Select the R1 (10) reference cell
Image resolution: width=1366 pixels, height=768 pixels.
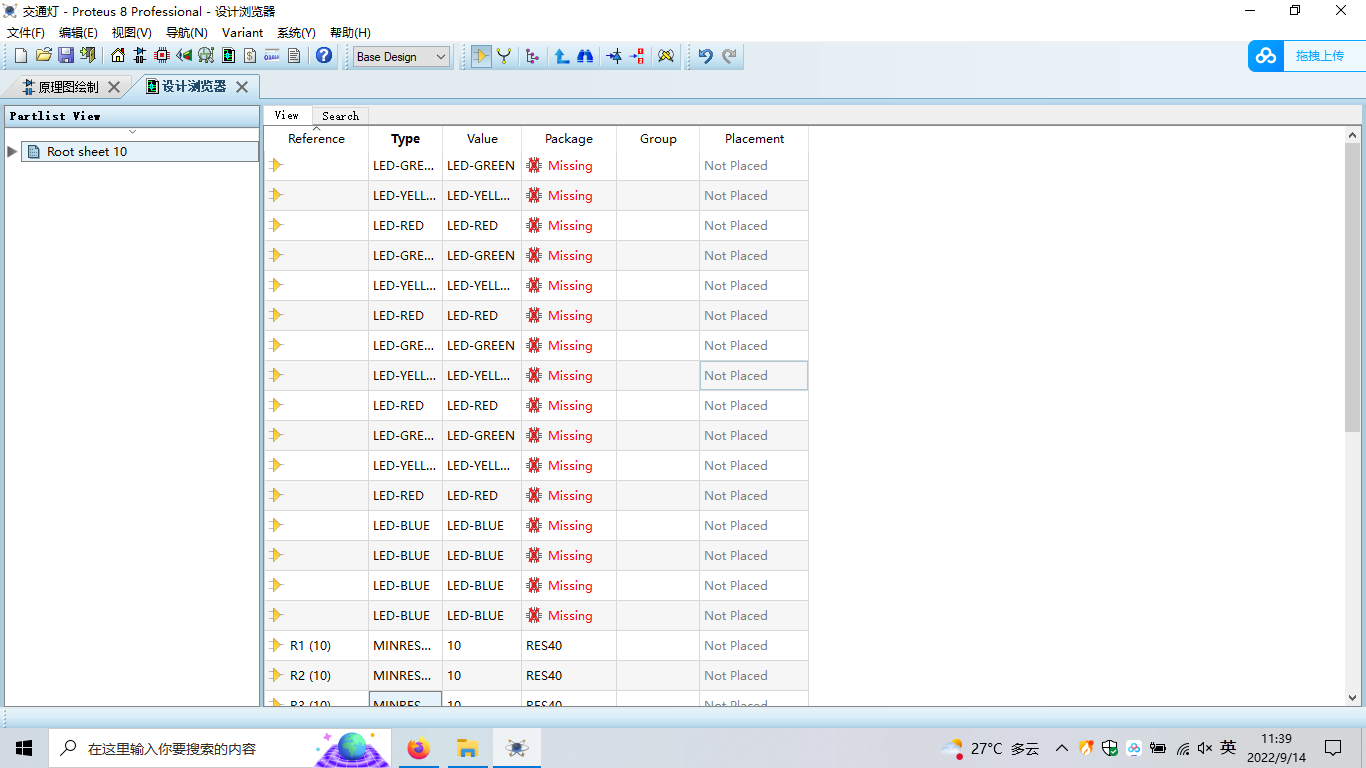316,646
